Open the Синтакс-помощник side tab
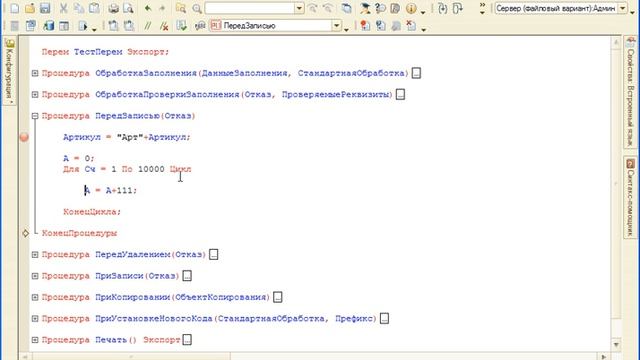Screen dimensions: 640x360 pos(630,197)
